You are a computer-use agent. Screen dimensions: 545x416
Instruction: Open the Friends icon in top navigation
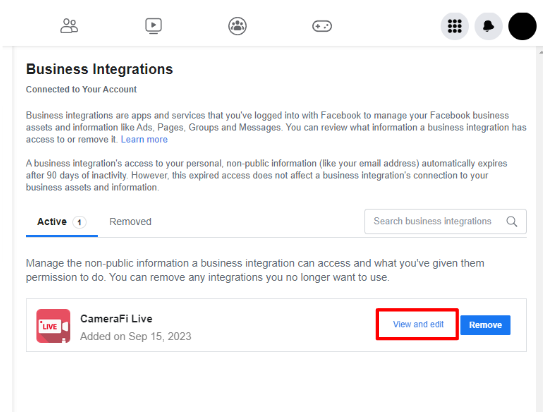point(69,26)
